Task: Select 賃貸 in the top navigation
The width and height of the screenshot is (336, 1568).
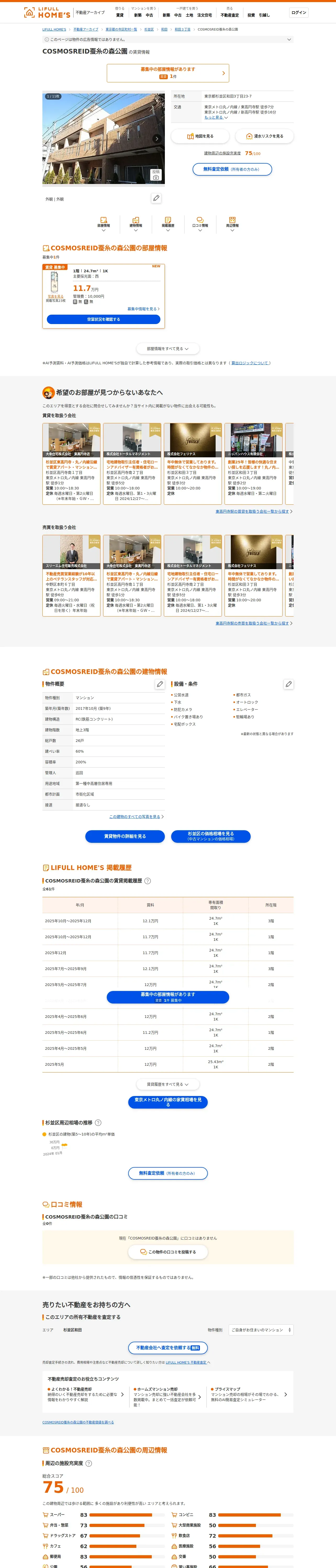Action: point(120,15)
